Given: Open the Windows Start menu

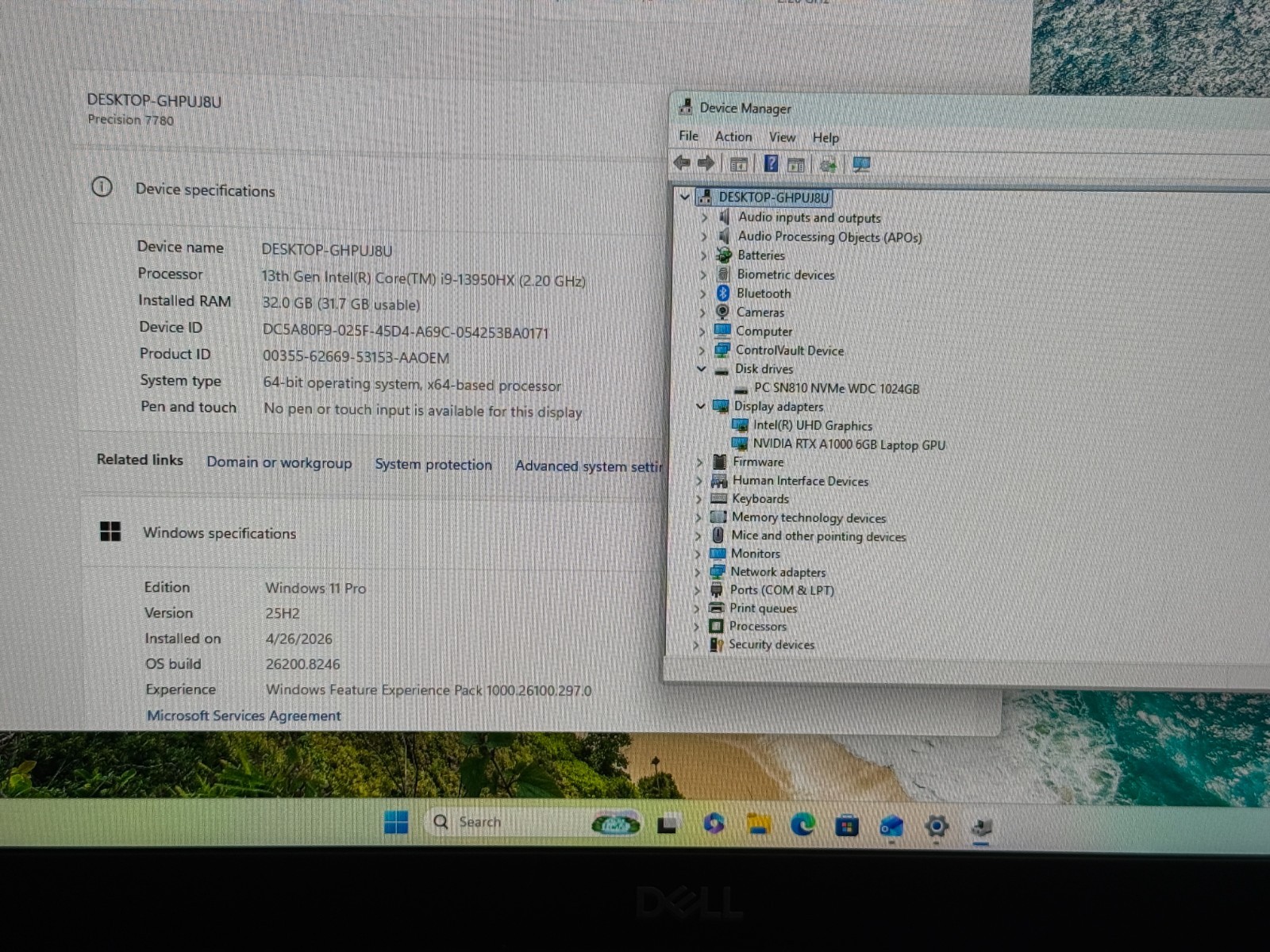Looking at the screenshot, I should tap(395, 822).
